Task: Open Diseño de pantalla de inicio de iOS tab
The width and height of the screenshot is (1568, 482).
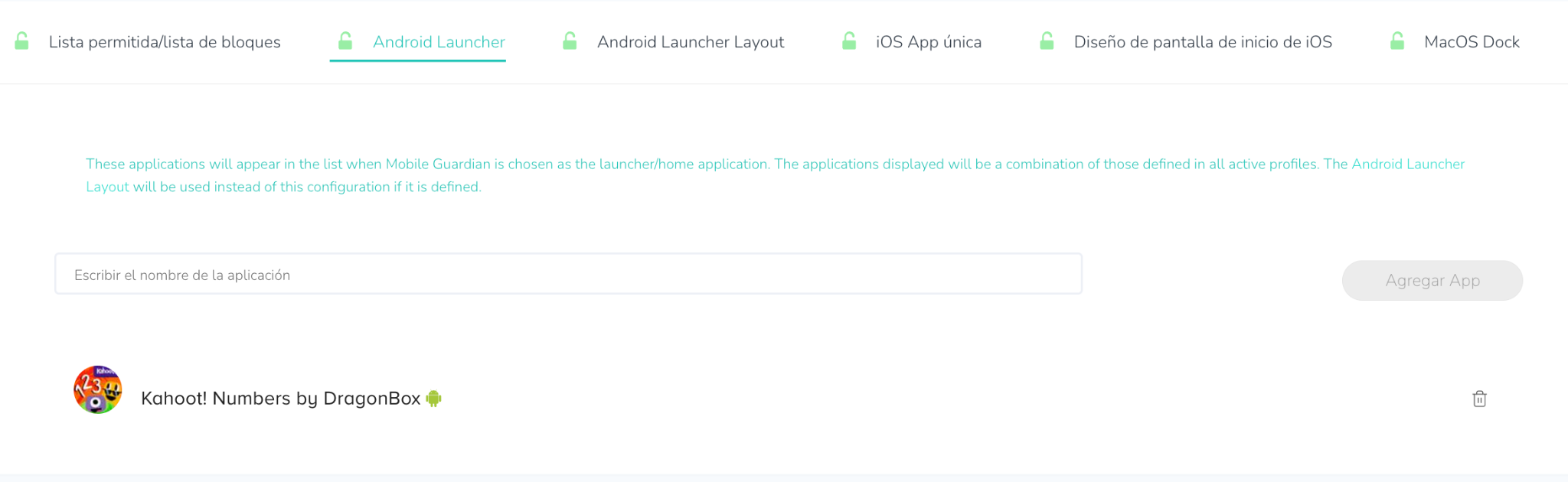Action: pos(1203,42)
